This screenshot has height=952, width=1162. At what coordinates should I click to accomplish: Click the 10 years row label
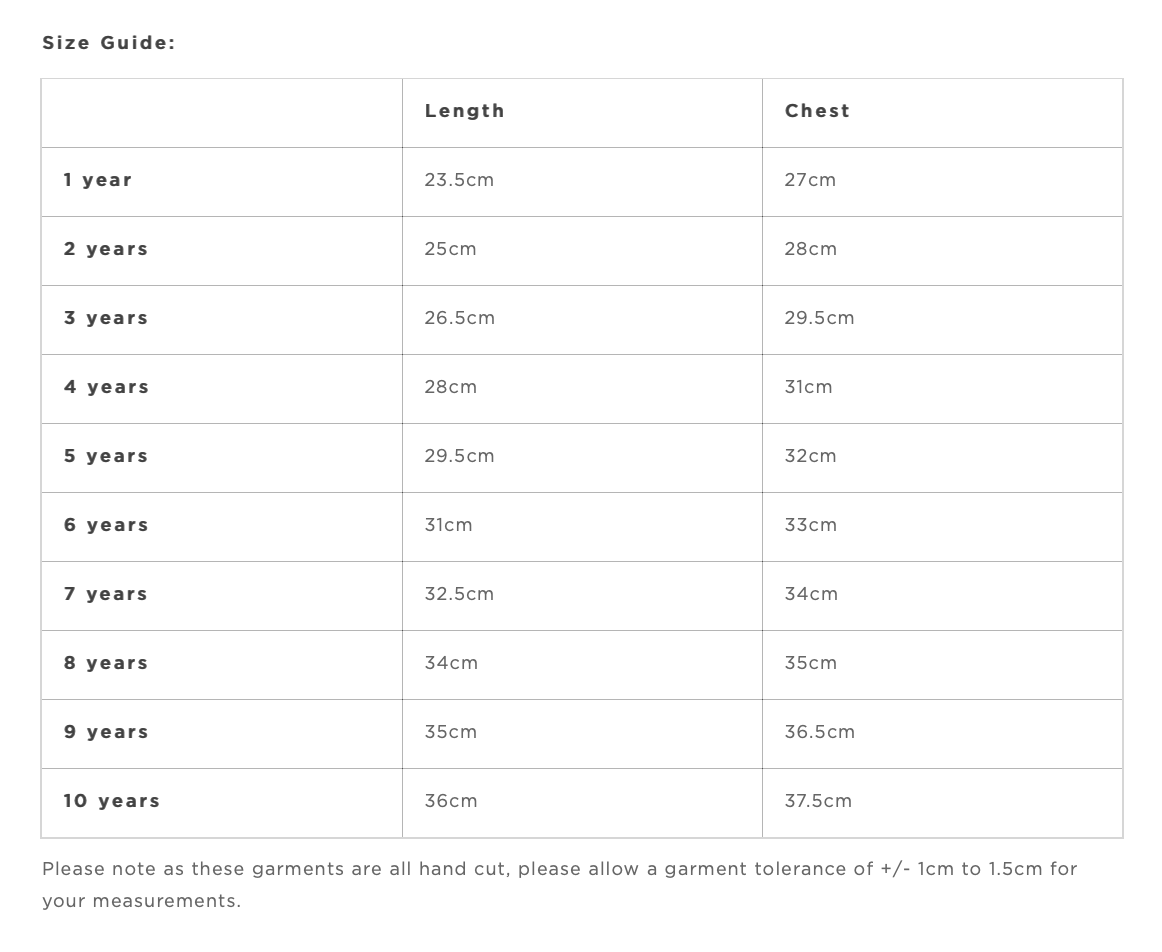tap(111, 801)
